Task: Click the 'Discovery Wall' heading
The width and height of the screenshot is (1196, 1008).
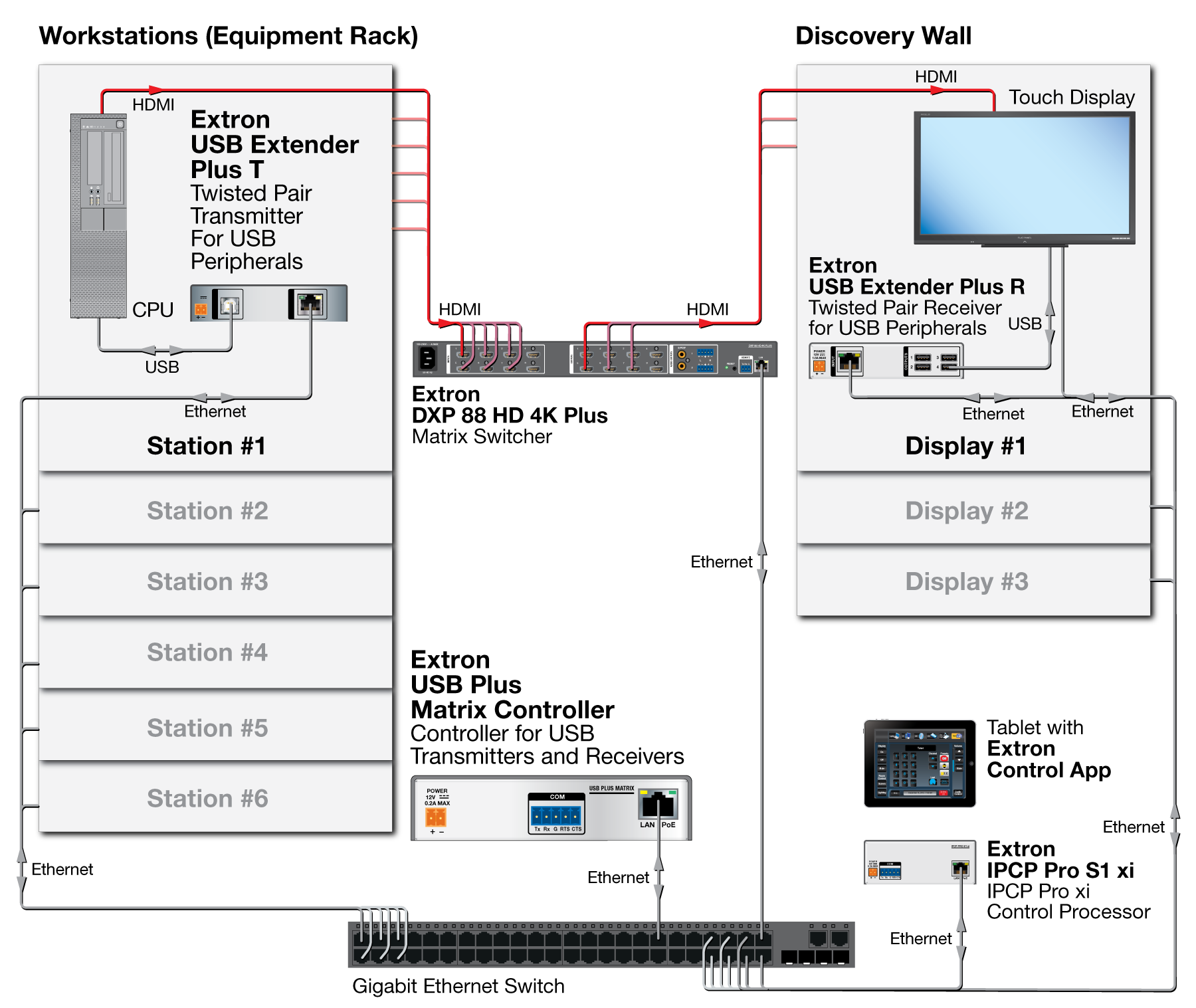Action: click(x=883, y=36)
